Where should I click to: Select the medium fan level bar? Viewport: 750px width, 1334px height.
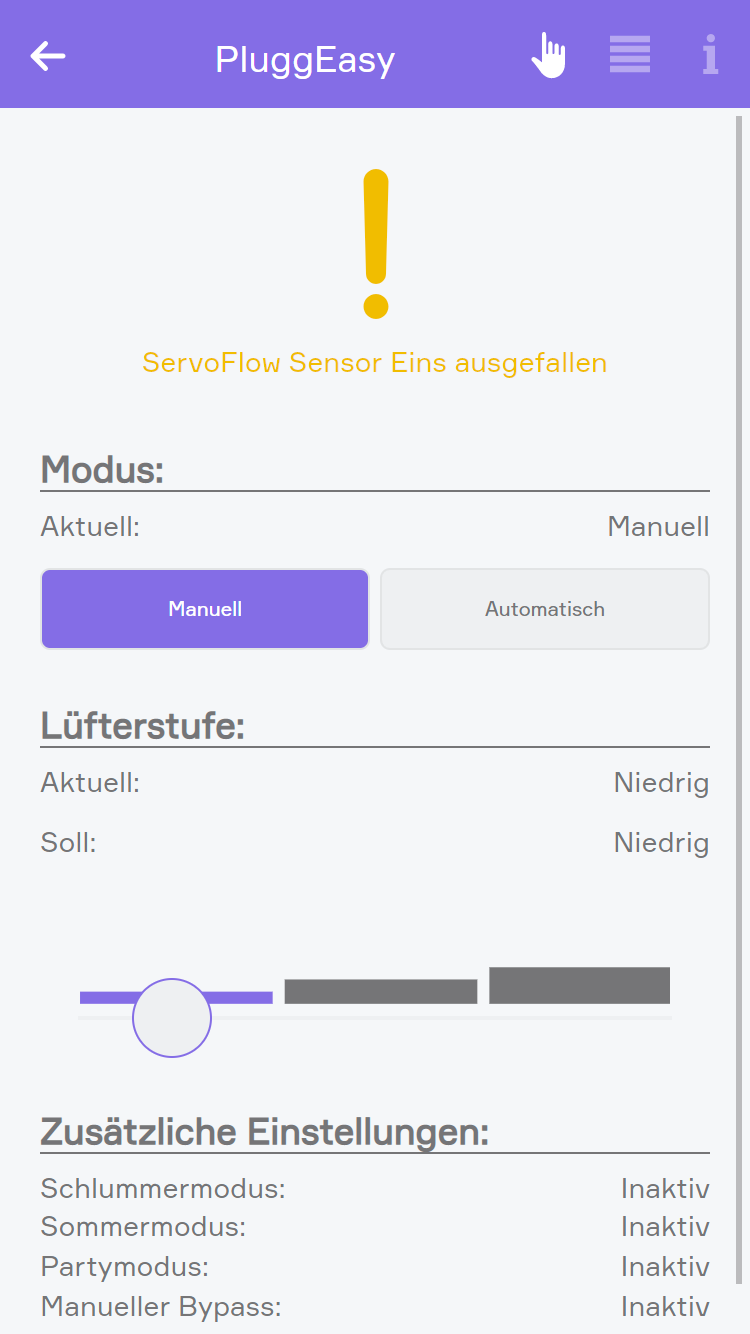pyautogui.click(x=380, y=991)
